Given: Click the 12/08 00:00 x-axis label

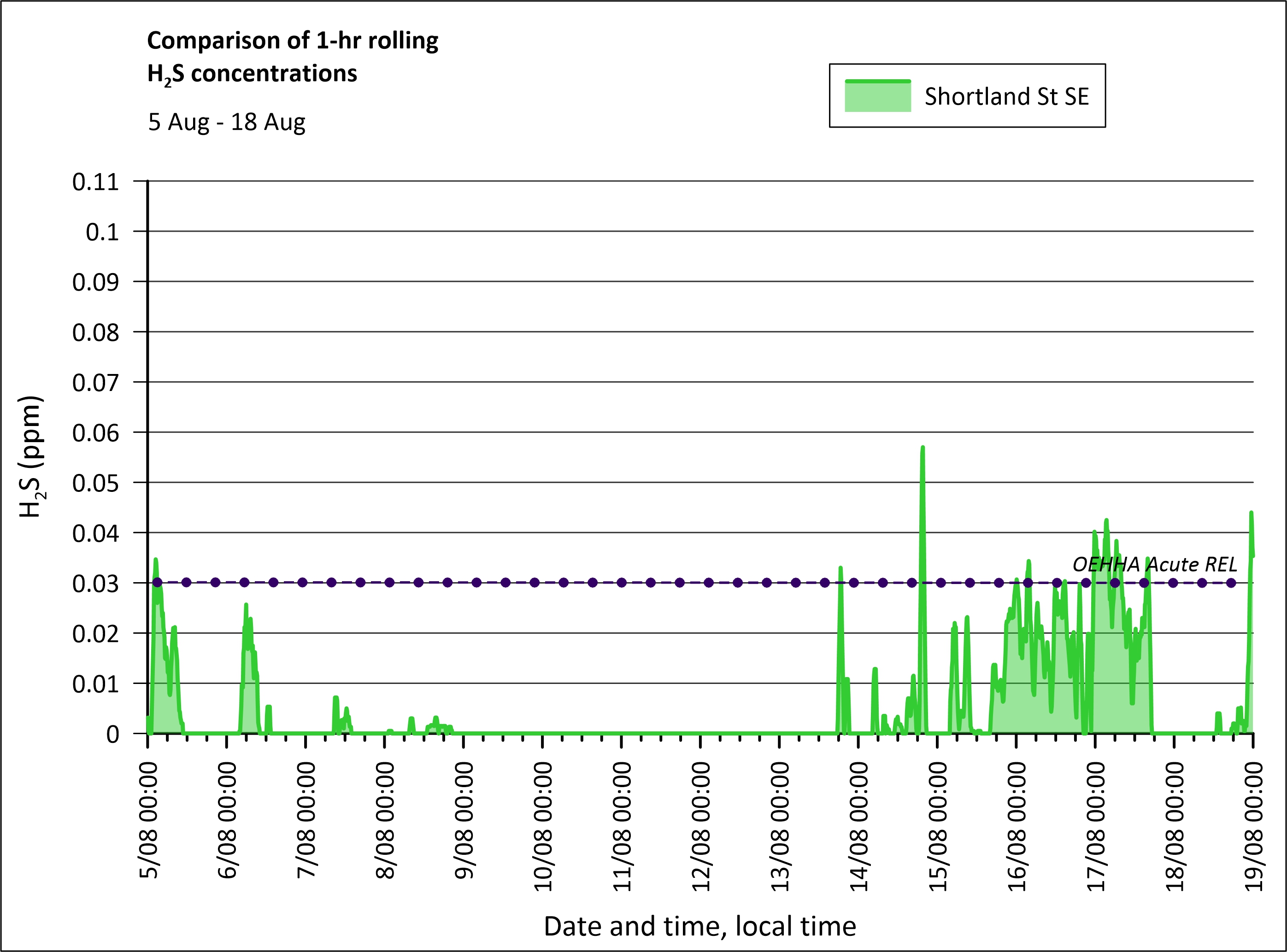Looking at the screenshot, I should point(701,826).
